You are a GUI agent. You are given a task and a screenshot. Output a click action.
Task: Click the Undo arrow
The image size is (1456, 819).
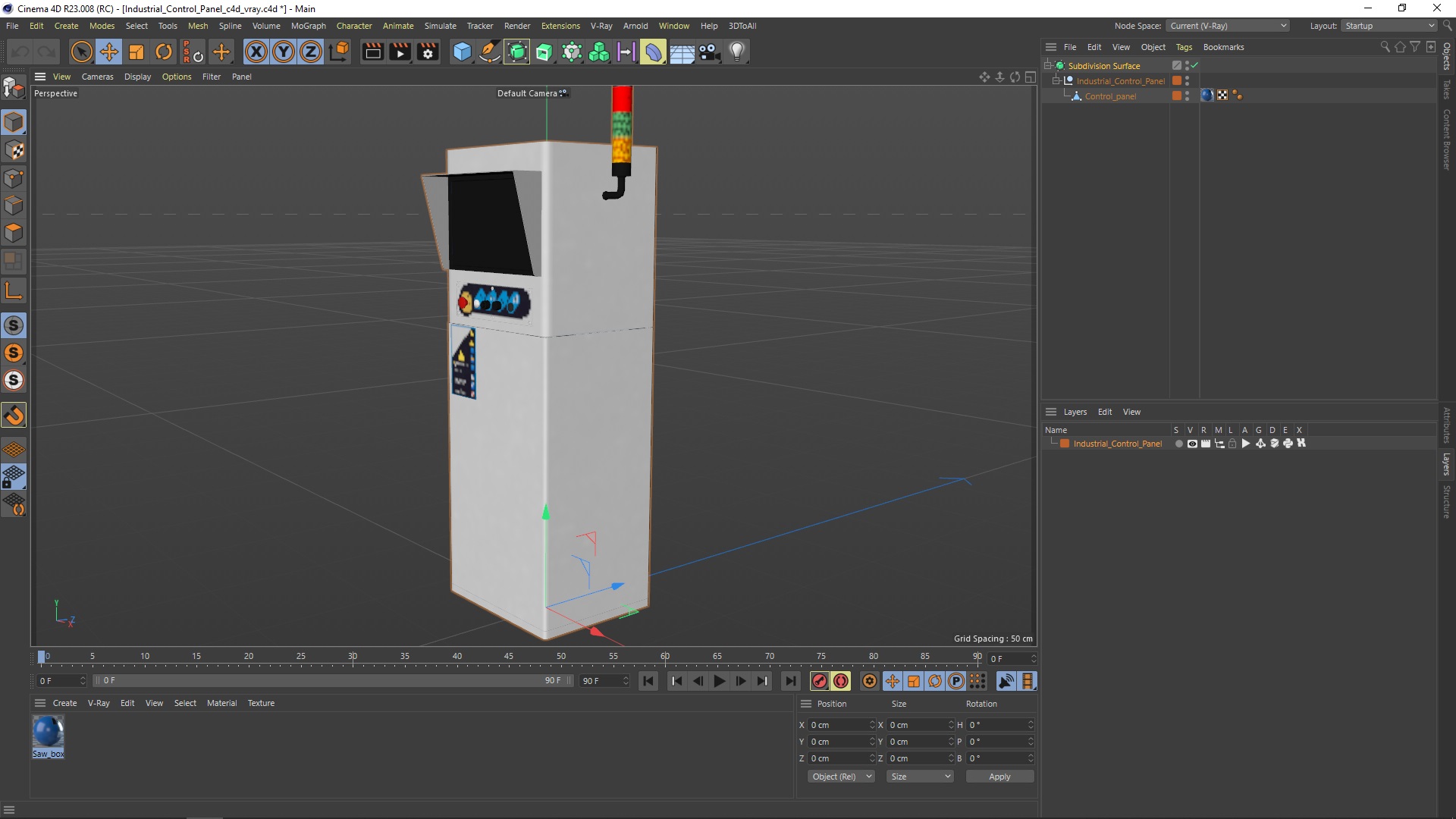20,52
